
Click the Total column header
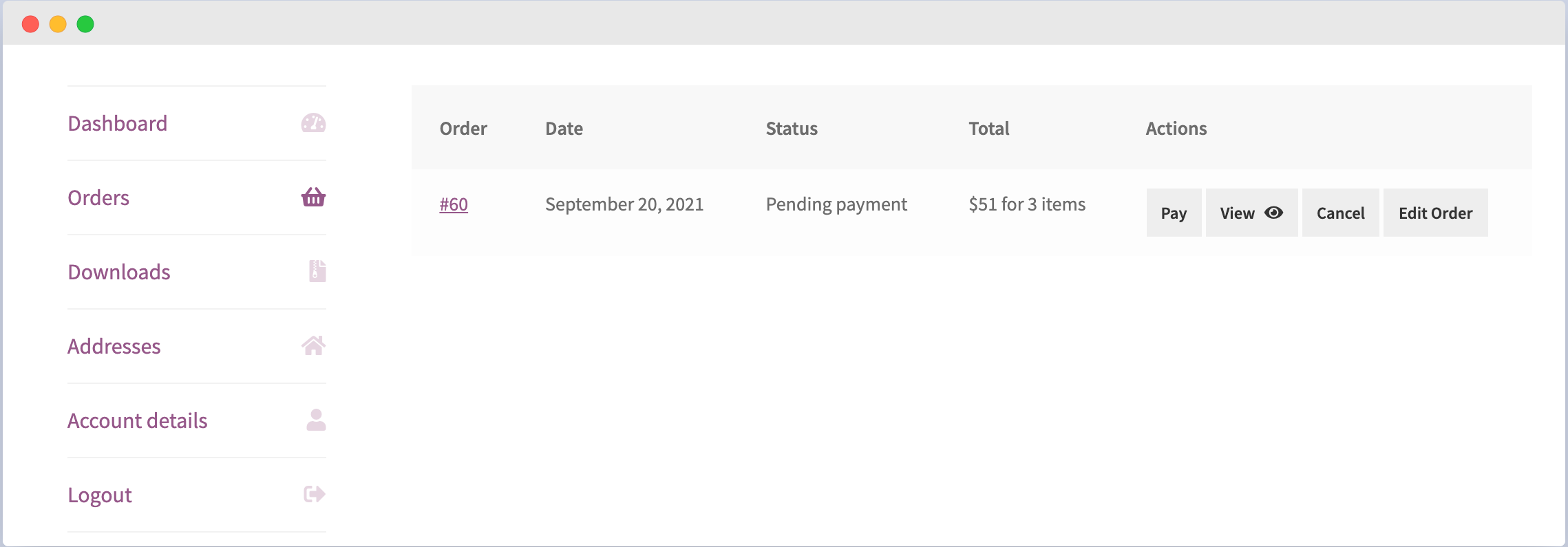(x=988, y=128)
